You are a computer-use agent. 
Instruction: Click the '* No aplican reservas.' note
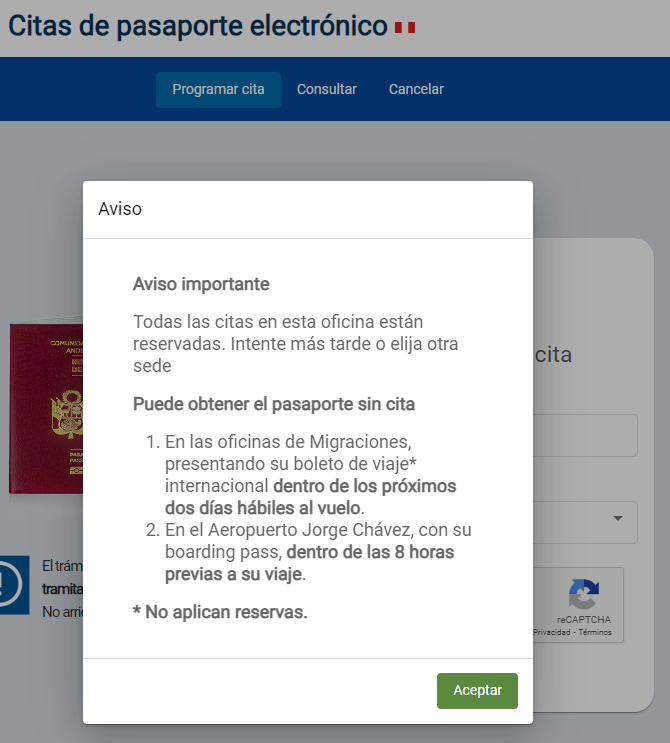click(220, 612)
